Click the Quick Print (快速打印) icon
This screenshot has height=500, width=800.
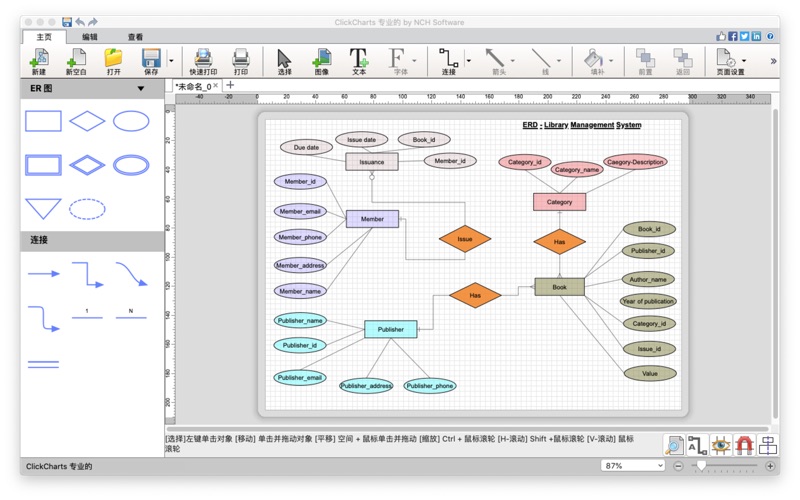[203, 61]
